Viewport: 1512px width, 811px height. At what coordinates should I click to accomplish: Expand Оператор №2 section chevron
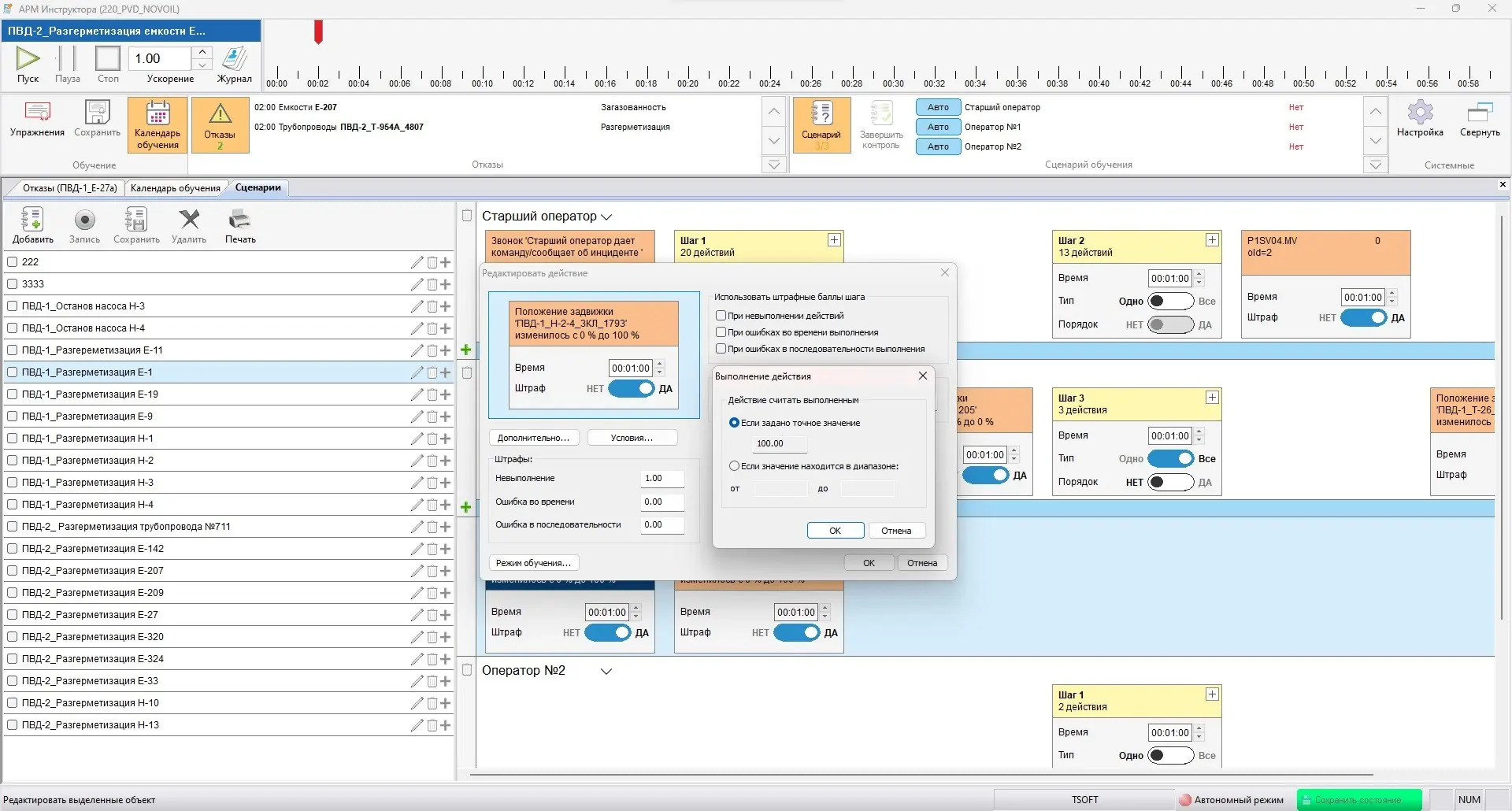pyautogui.click(x=606, y=672)
